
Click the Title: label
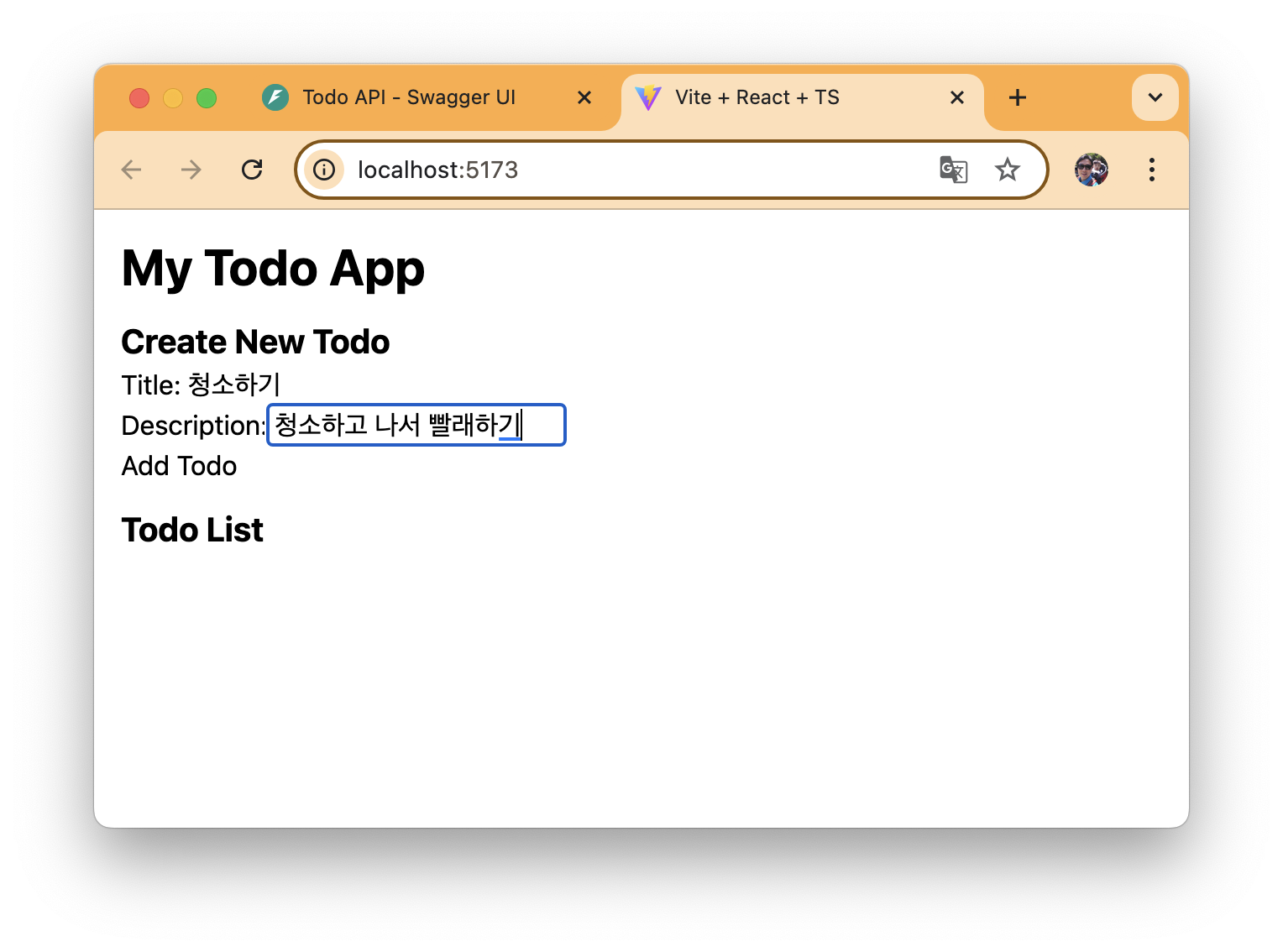[151, 385]
